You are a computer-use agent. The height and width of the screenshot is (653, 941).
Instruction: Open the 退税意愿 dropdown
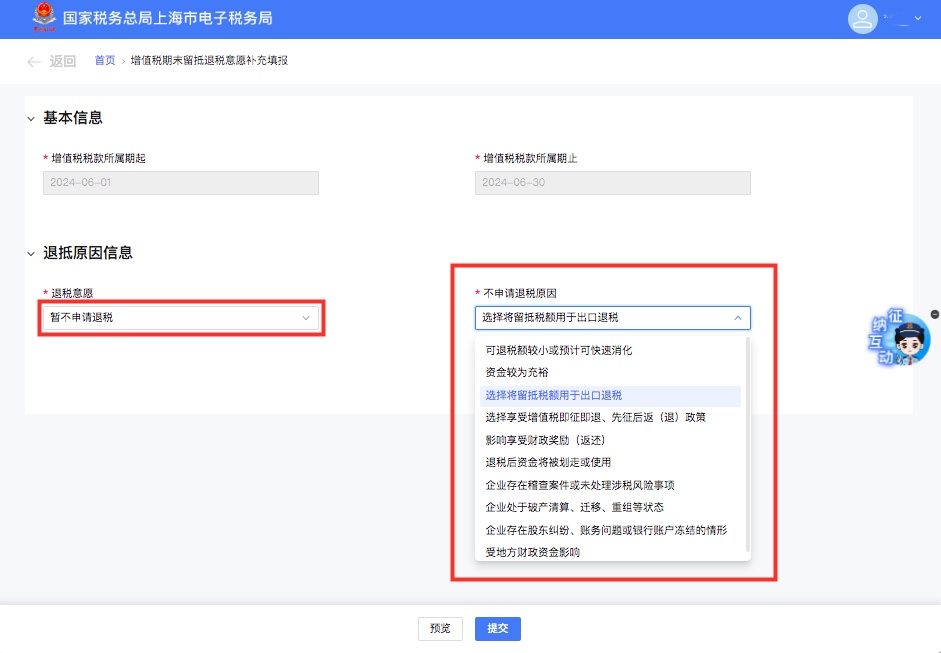180,318
